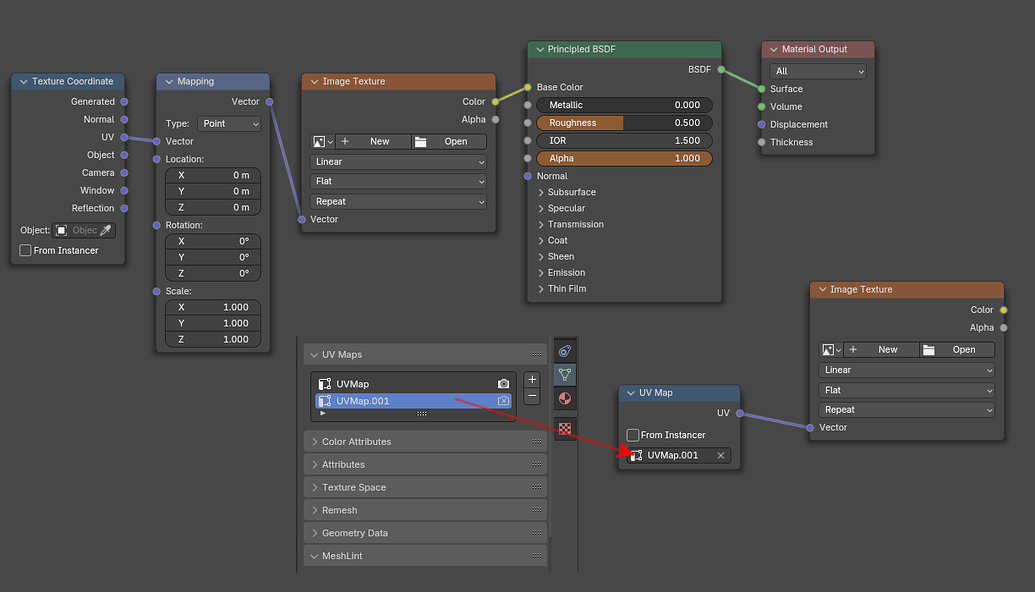The width and height of the screenshot is (1035, 592).
Task: Click BSDF output socket on Principled BSDF
Action: pyautogui.click(x=721, y=69)
